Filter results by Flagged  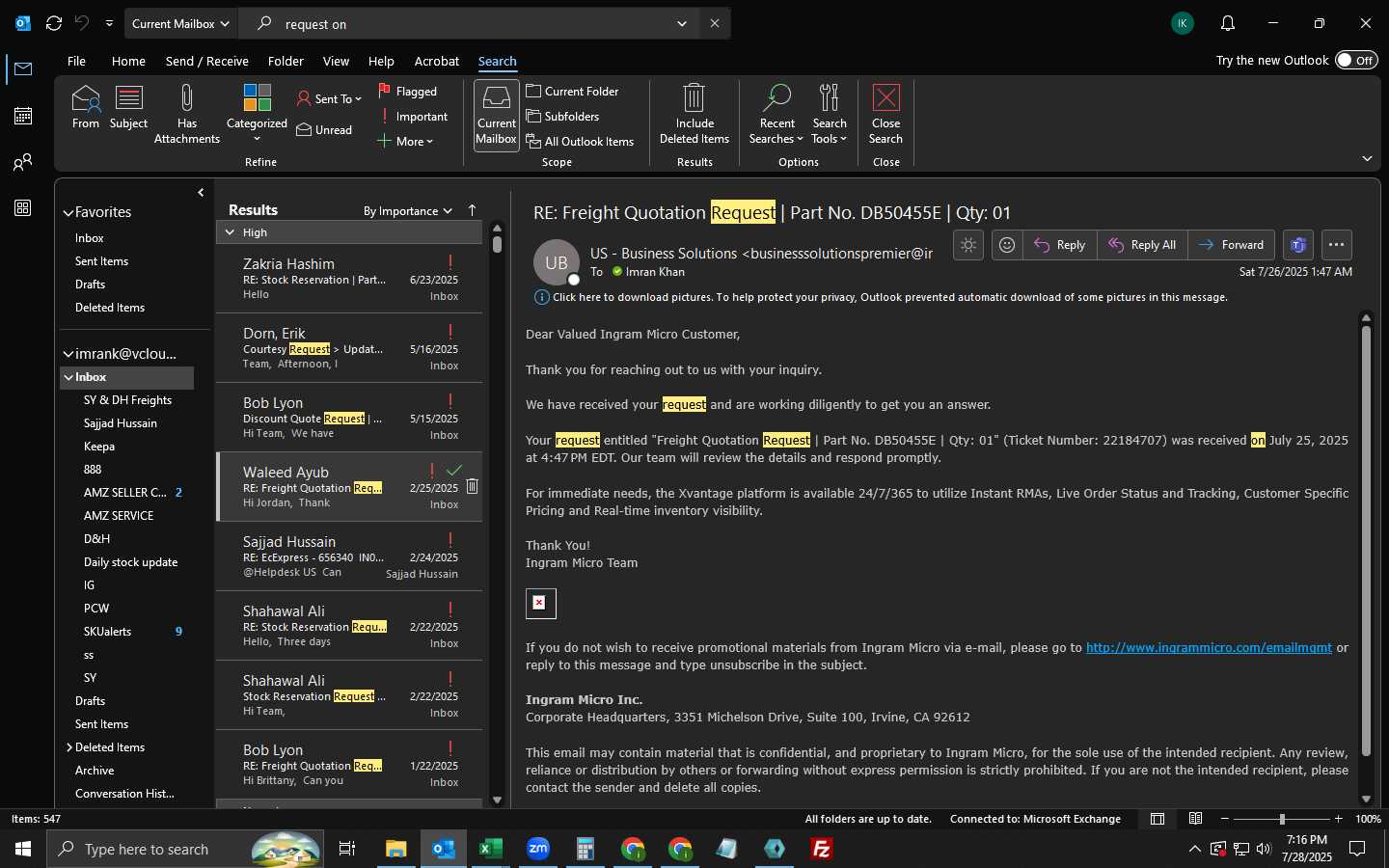408,92
